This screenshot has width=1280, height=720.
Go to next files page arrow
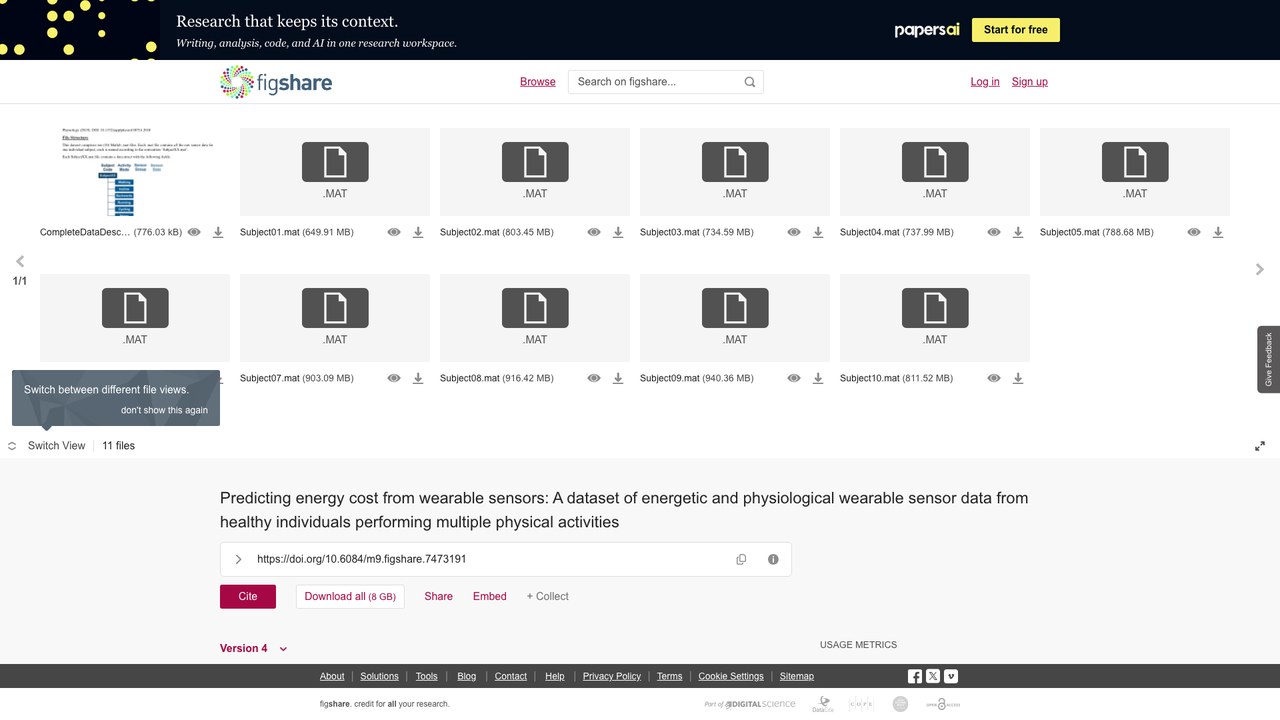pyautogui.click(x=1260, y=269)
